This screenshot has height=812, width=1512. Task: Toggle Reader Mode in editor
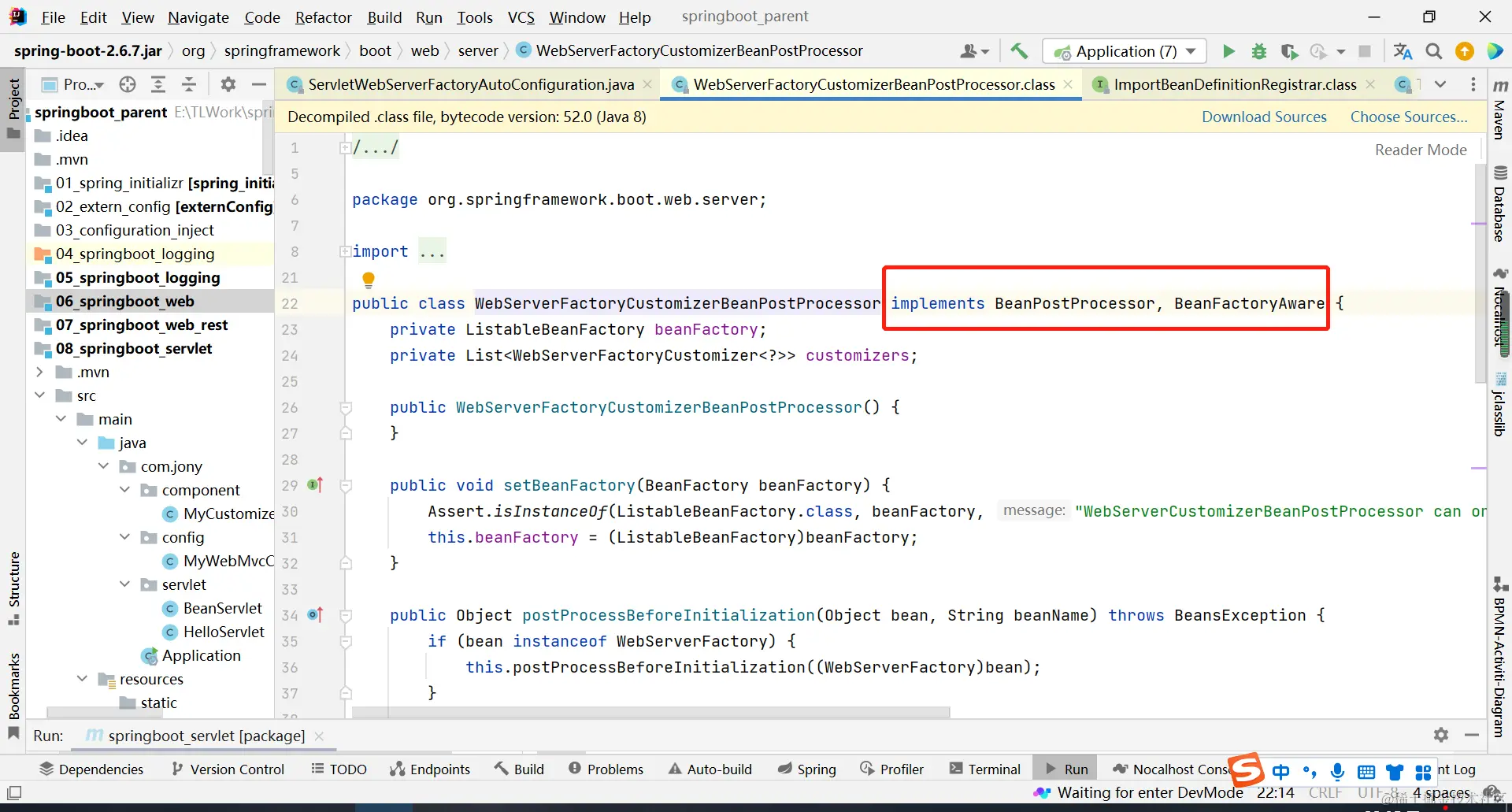coord(1421,150)
